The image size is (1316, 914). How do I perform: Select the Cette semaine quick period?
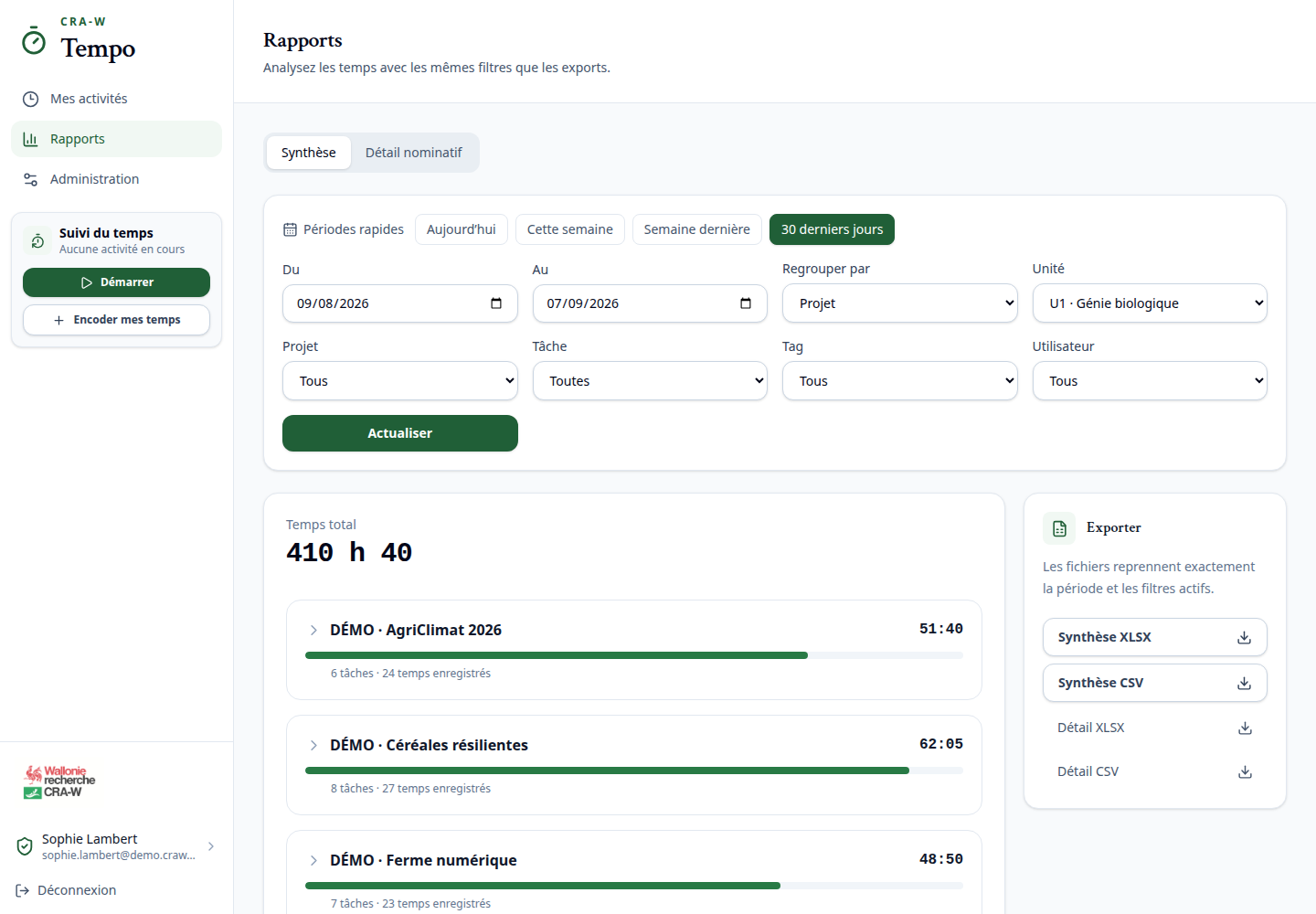point(570,229)
